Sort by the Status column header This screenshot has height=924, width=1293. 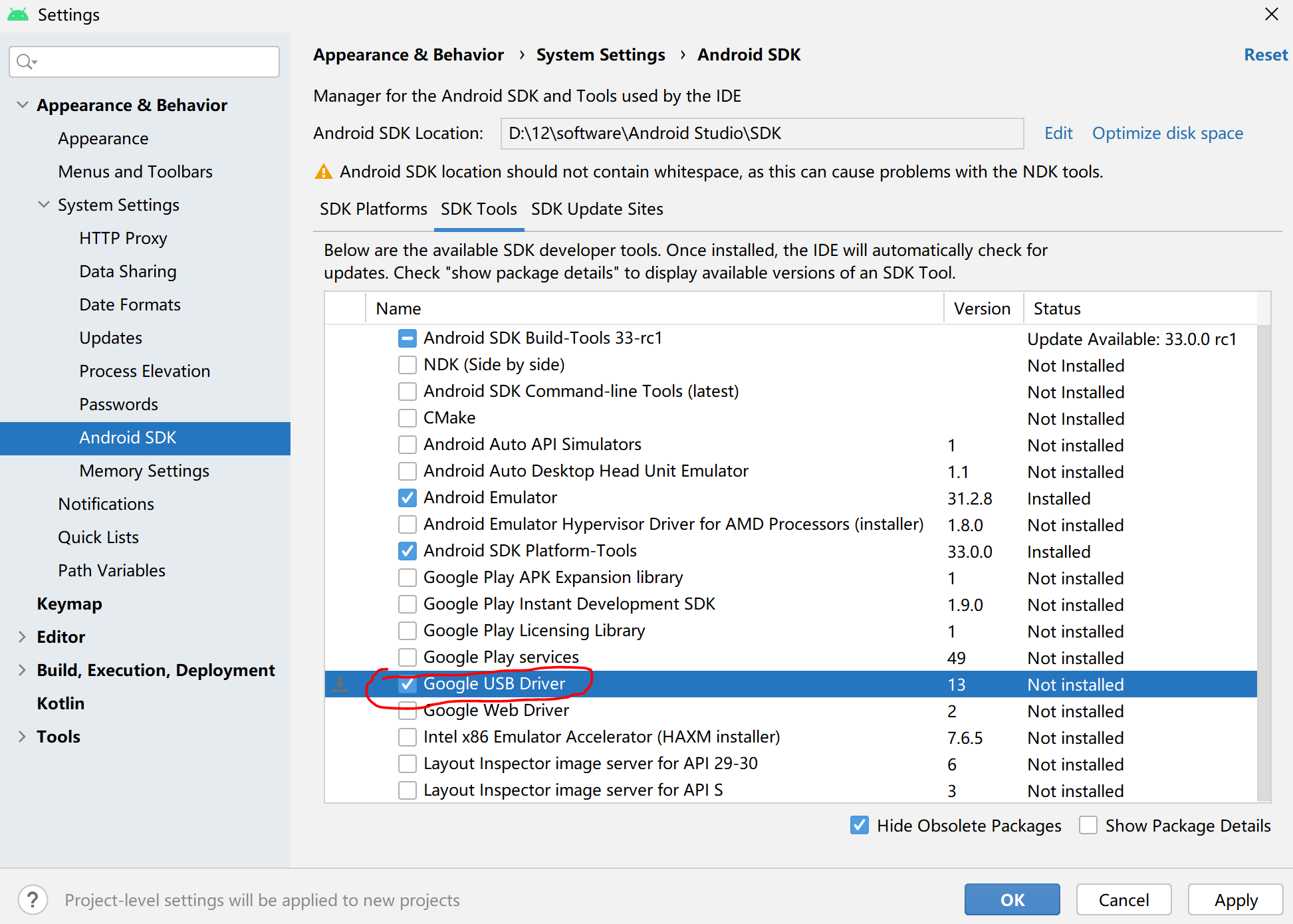[x=1141, y=308]
